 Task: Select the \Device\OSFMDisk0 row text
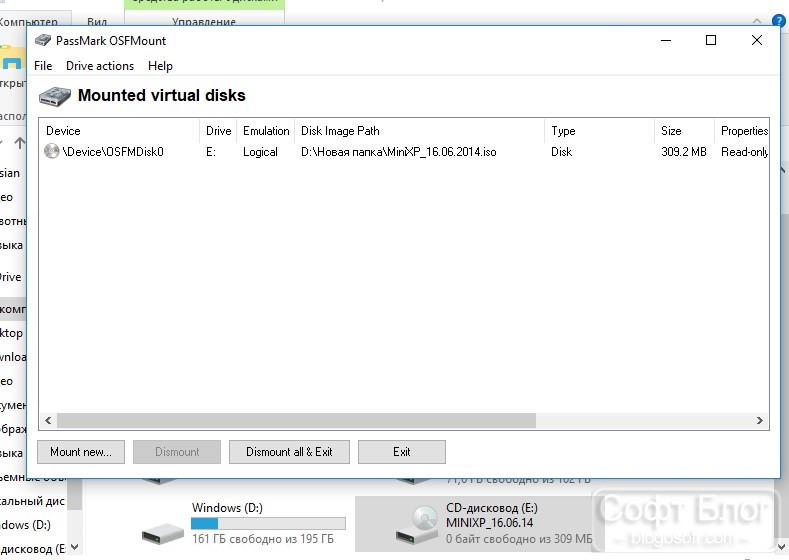pyautogui.click(x=113, y=152)
